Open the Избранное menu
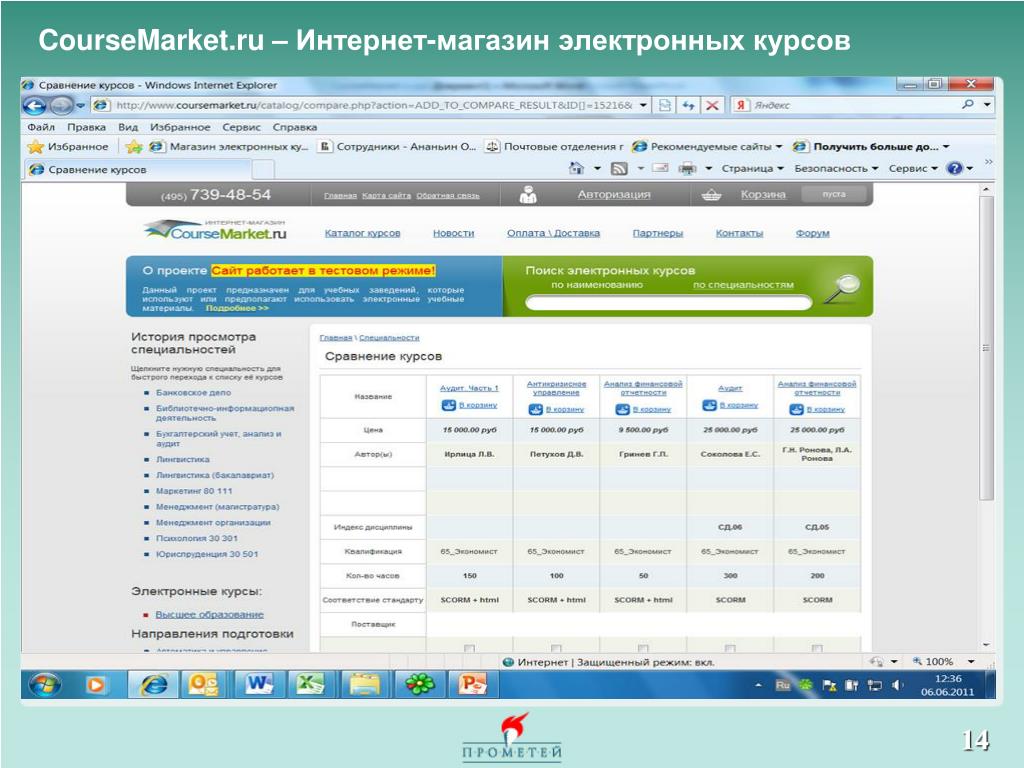This screenshot has height=768, width=1024. [x=180, y=127]
